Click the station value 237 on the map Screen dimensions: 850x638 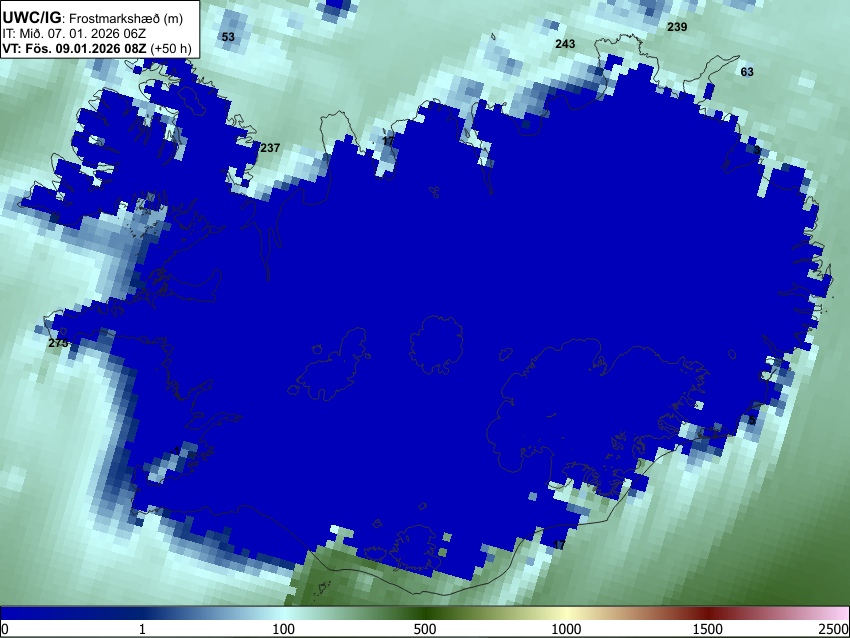(x=270, y=147)
